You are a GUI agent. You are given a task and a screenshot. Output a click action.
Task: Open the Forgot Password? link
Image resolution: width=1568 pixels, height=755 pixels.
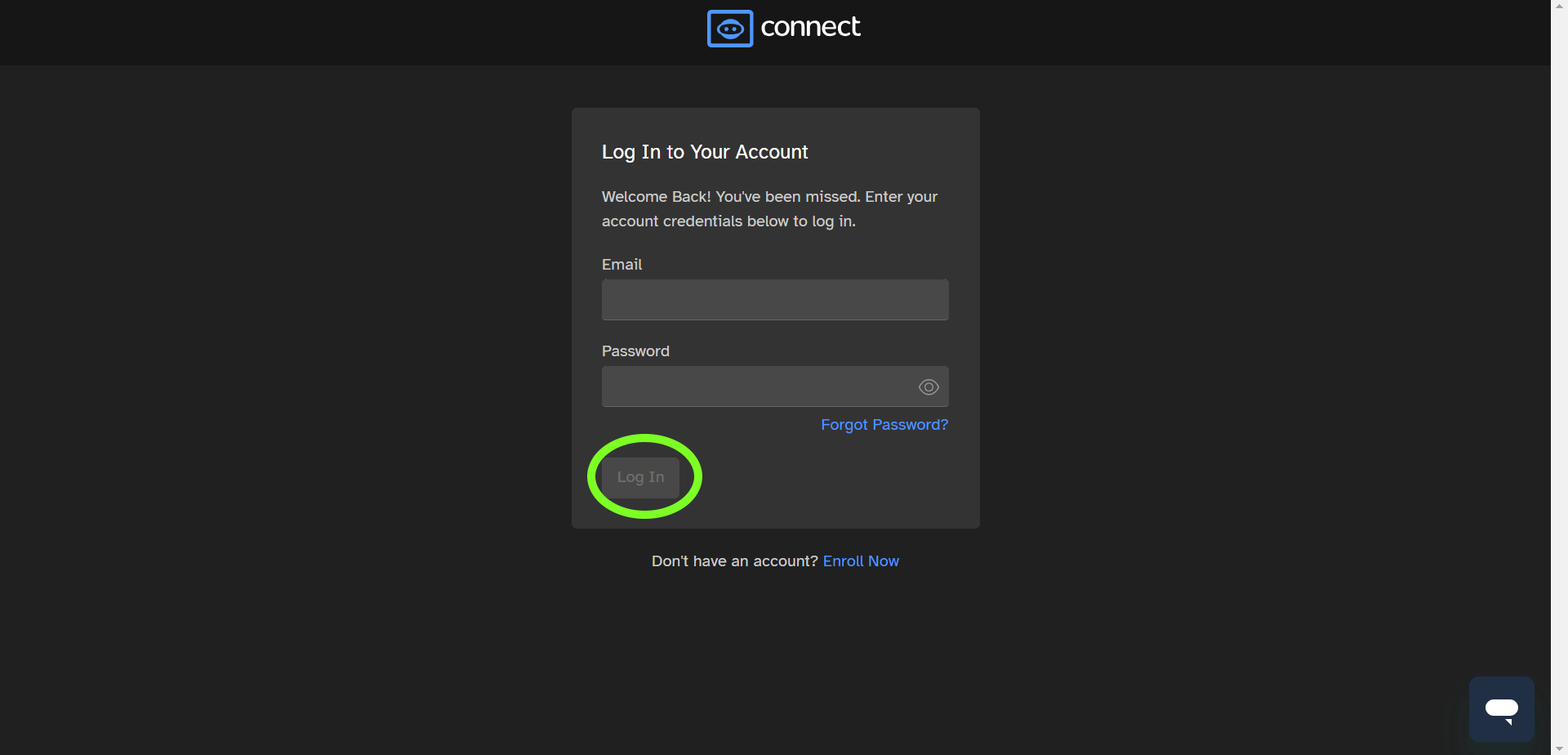click(884, 425)
